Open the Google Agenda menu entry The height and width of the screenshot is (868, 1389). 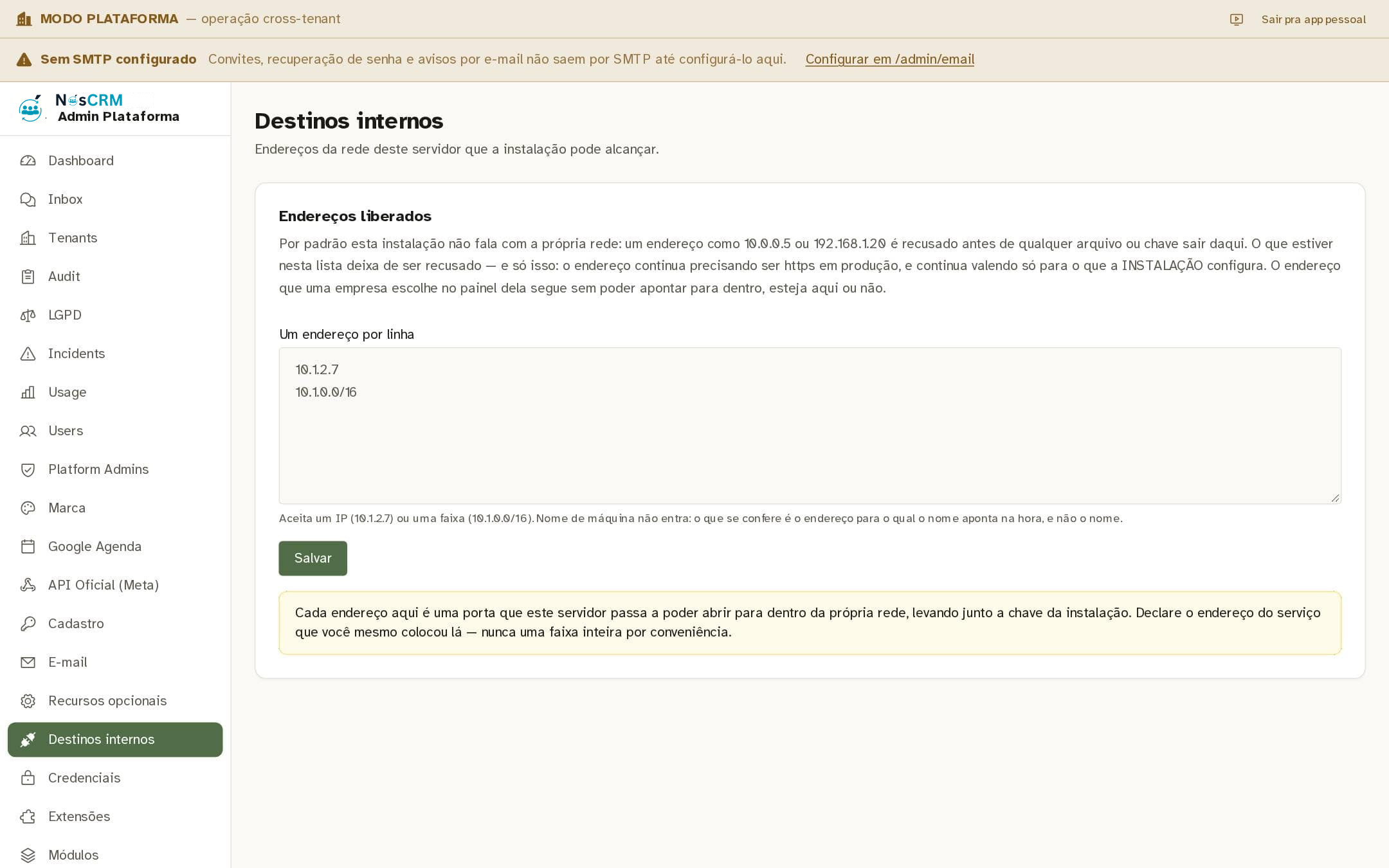tap(115, 547)
